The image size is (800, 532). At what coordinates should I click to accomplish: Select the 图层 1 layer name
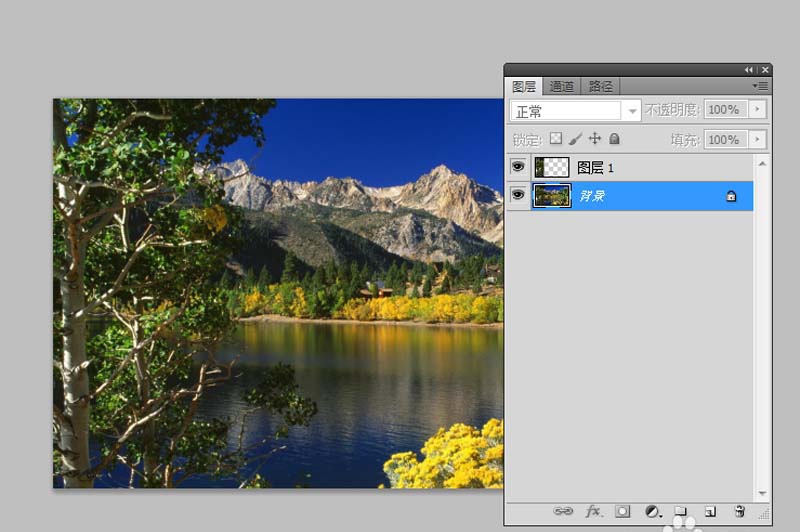[595, 167]
